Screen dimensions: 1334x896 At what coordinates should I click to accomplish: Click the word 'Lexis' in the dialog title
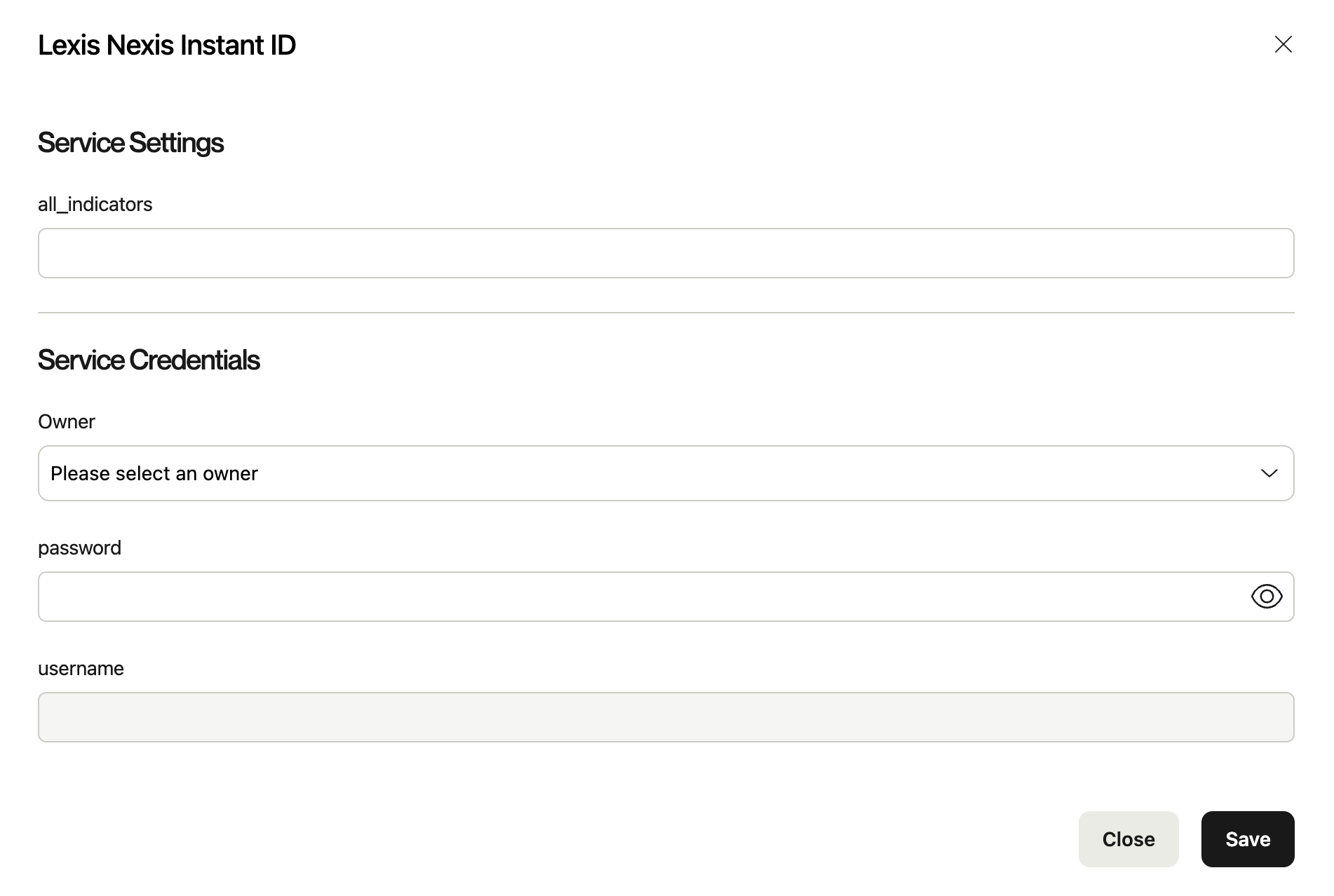[x=69, y=45]
